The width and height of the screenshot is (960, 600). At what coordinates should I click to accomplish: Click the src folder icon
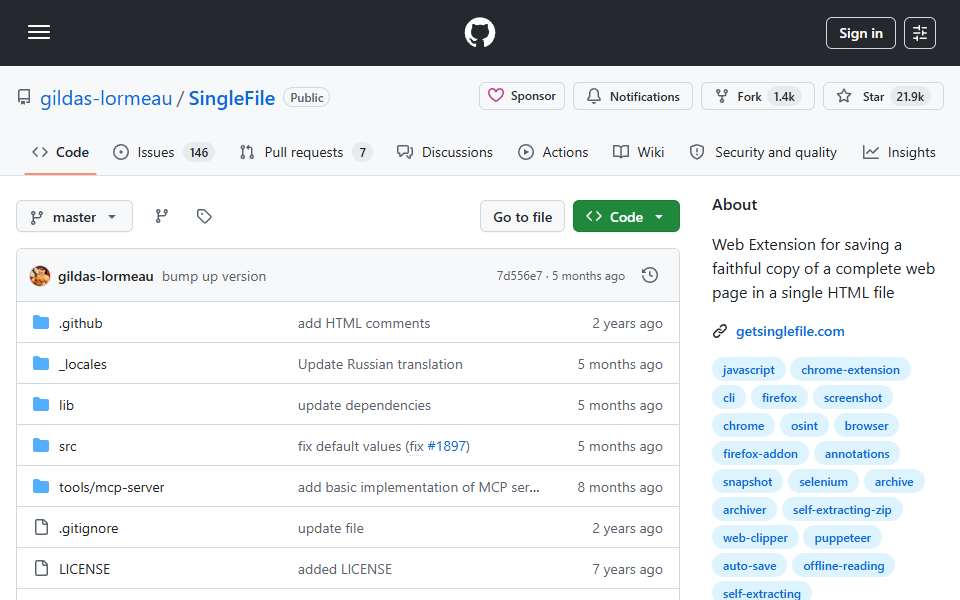point(41,445)
